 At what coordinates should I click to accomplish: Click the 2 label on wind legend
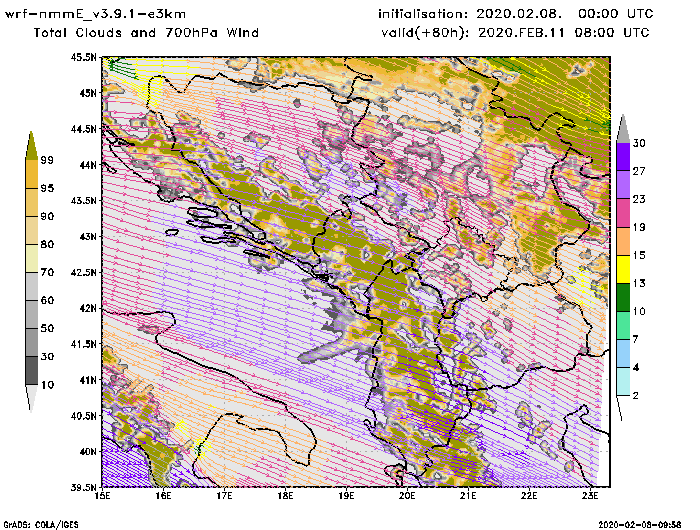(636, 396)
